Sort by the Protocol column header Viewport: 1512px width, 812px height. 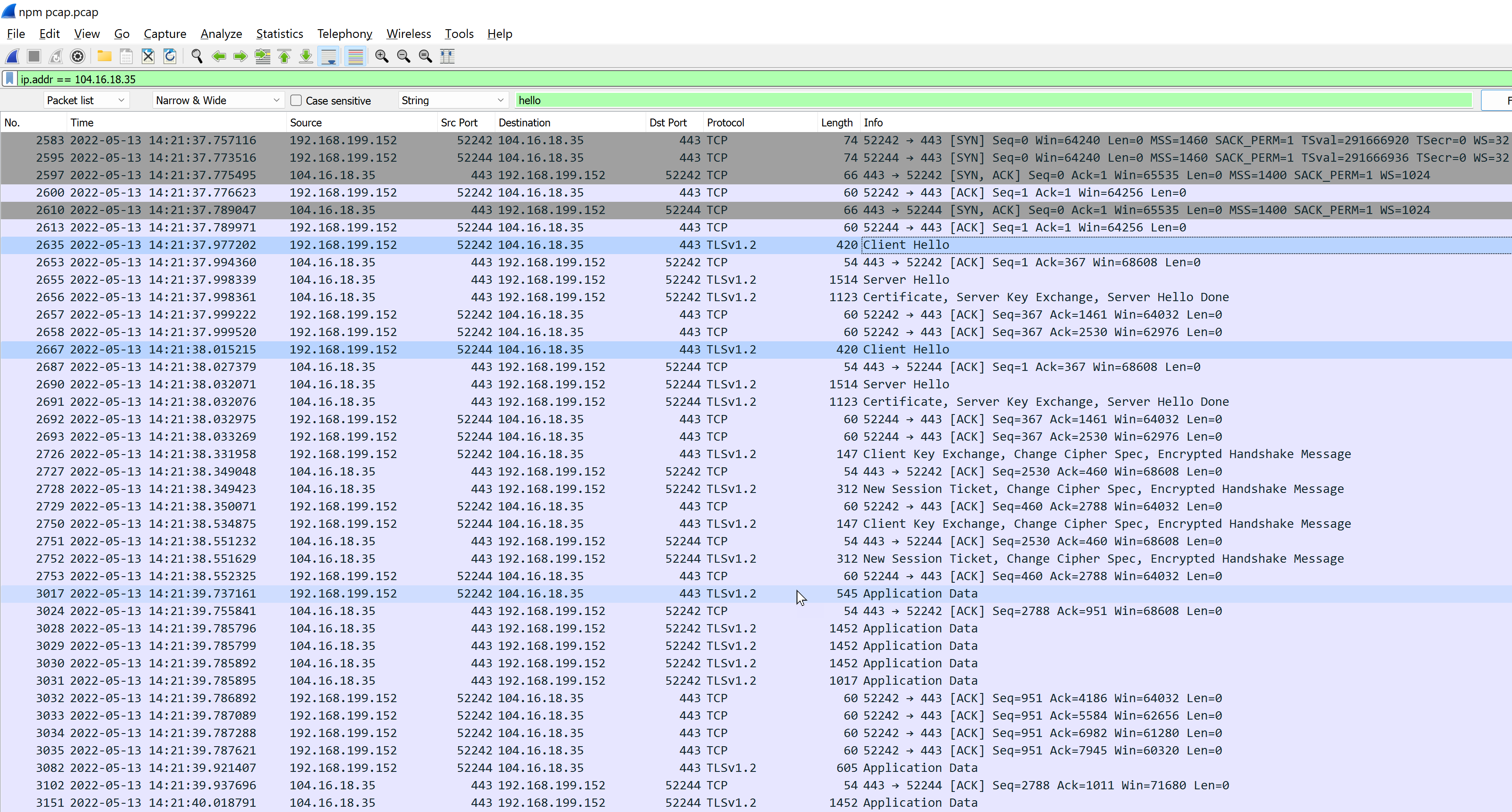760,122
